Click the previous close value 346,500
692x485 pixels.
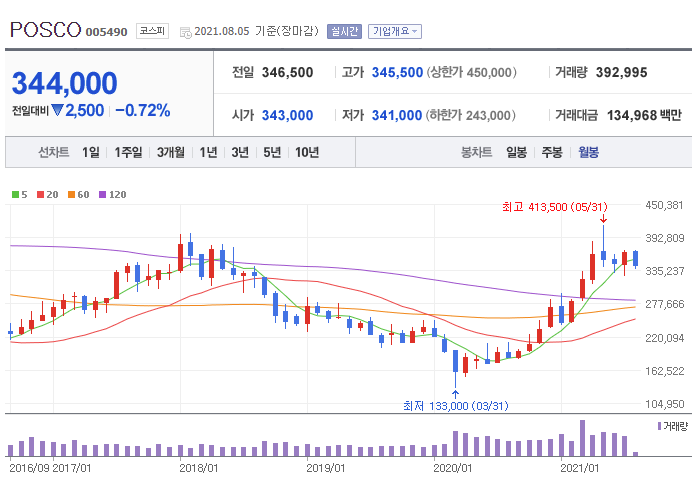tap(287, 72)
